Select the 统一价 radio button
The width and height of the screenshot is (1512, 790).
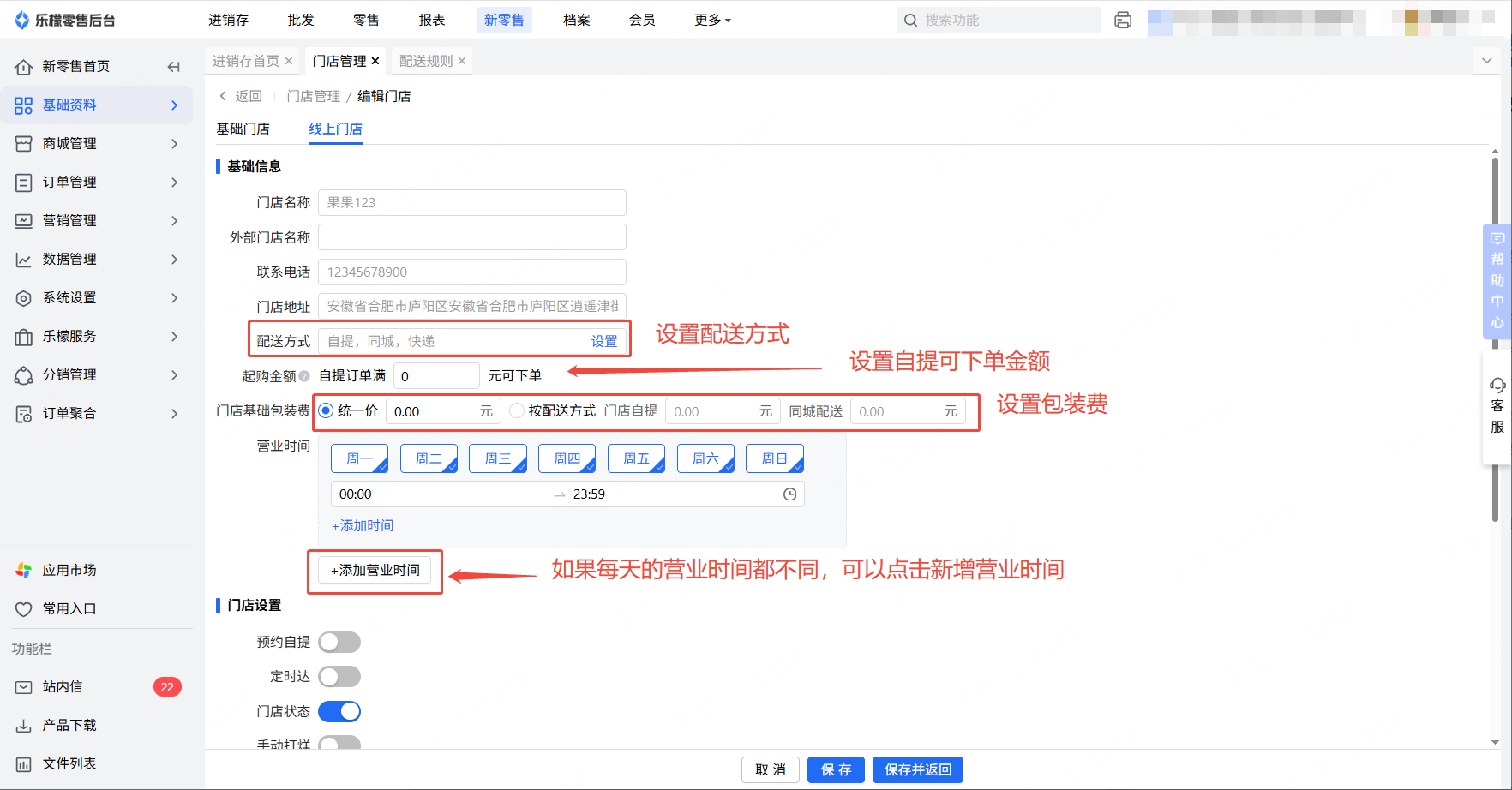(x=326, y=411)
